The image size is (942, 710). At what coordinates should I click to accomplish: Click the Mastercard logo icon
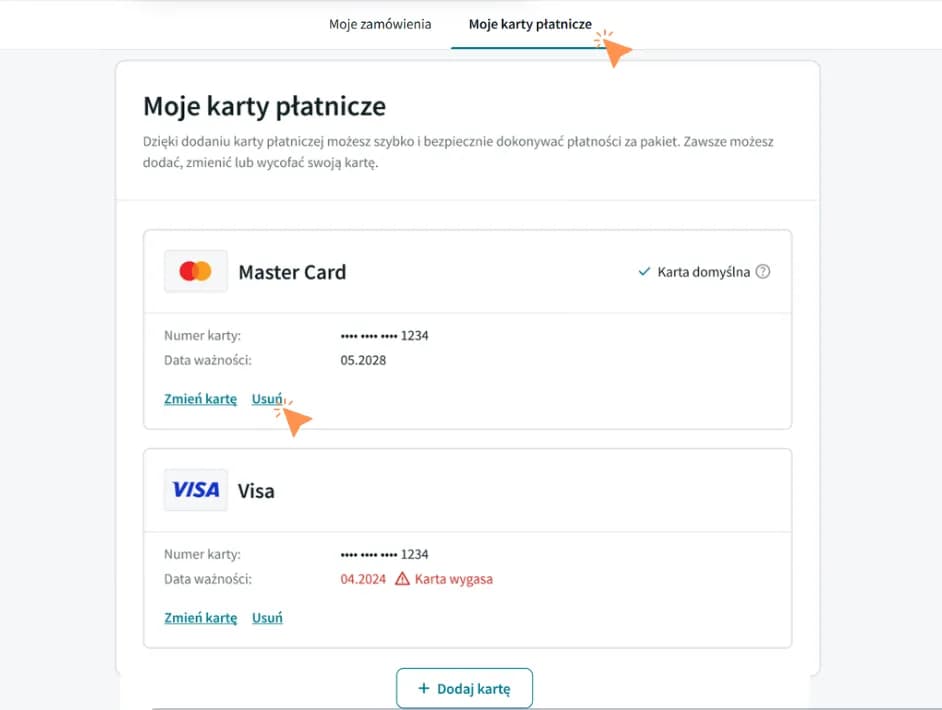pos(196,271)
